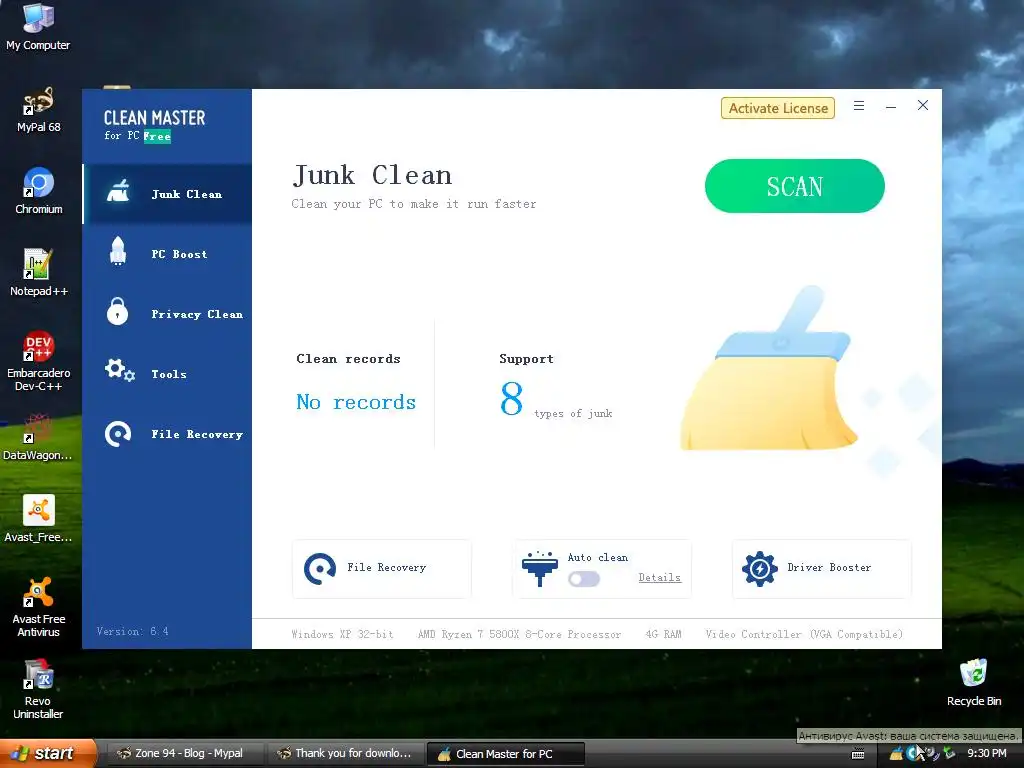Click "Version: 6.4" label
This screenshot has width=1024, height=768.
pos(133,632)
